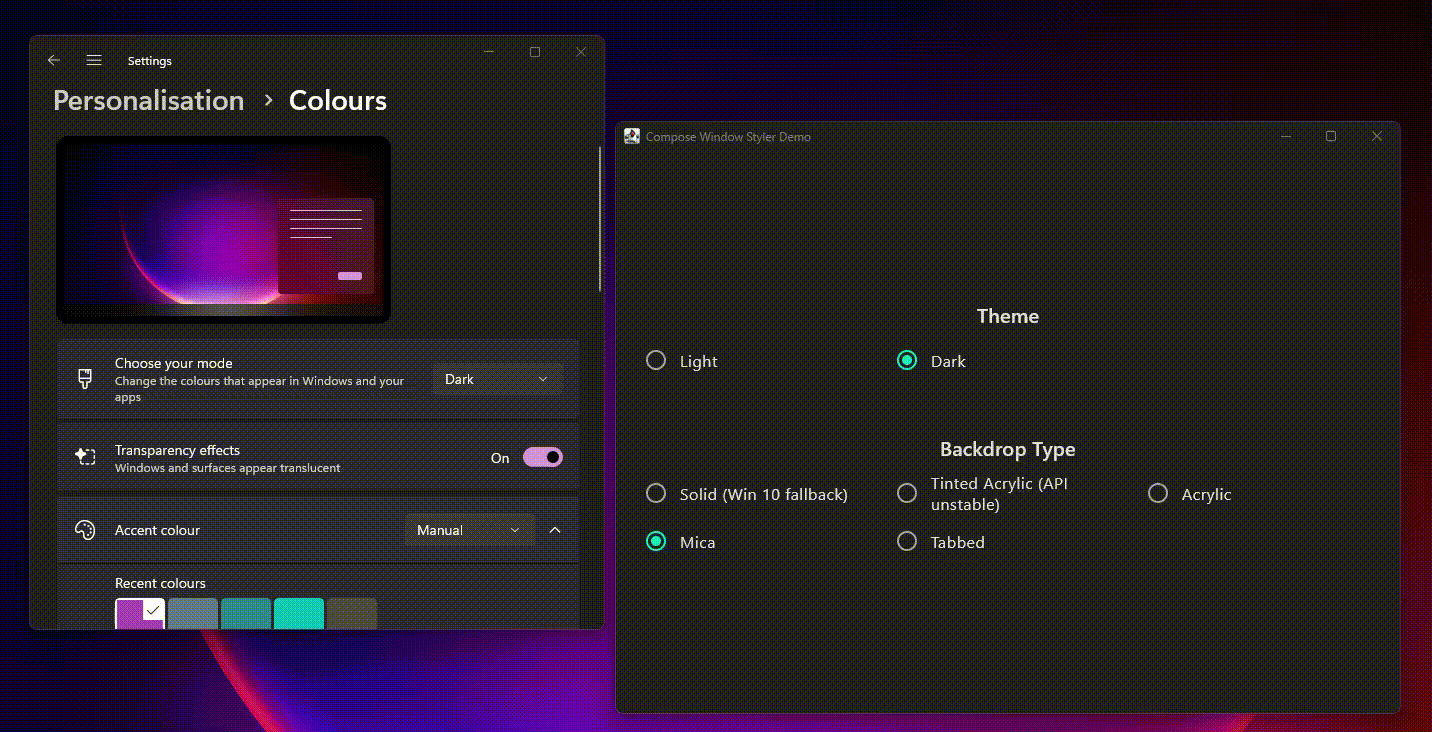The height and width of the screenshot is (732, 1432).
Task: Minimize the Settings window
Action: 489,52
